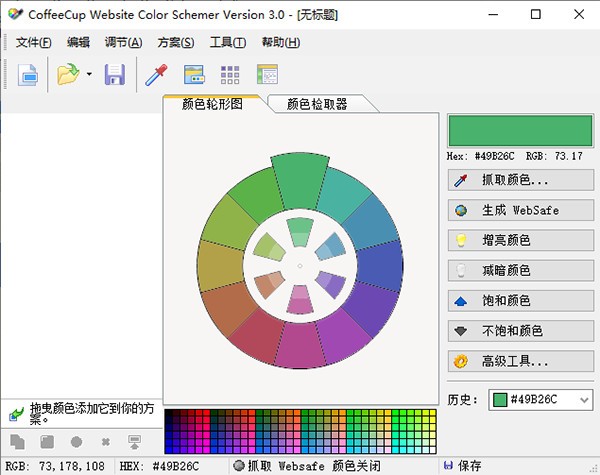The image size is (600, 475).
Task: Open the 文件(F) menu
Action: pos(33,42)
